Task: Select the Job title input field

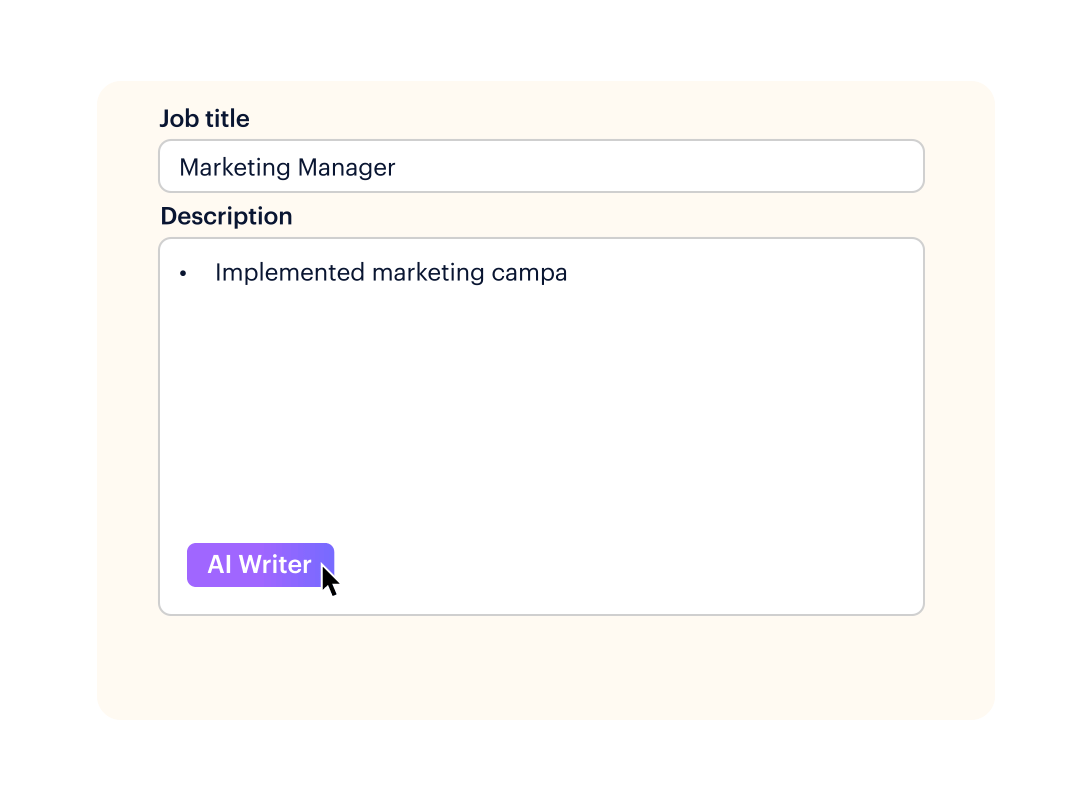Action: (540, 166)
